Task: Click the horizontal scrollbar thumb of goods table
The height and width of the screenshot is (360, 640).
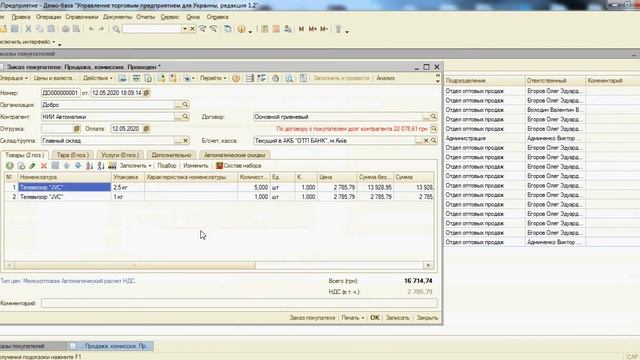Action: click(135, 265)
